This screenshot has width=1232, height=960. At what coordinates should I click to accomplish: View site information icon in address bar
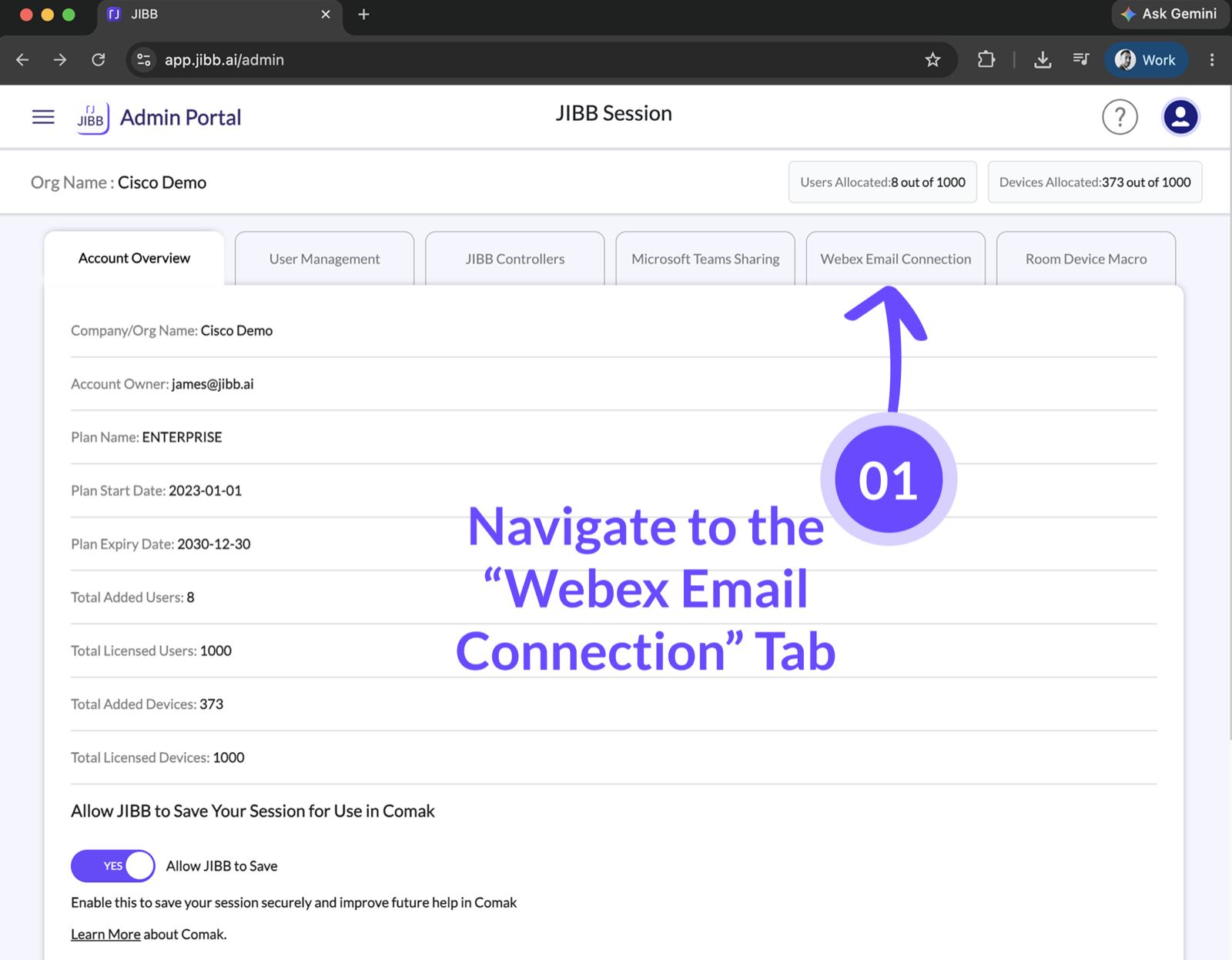pyautogui.click(x=143, y=59)
